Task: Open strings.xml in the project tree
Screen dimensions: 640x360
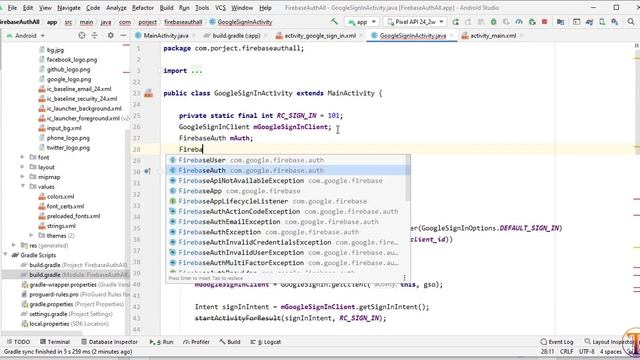Action: click(61, 226)
